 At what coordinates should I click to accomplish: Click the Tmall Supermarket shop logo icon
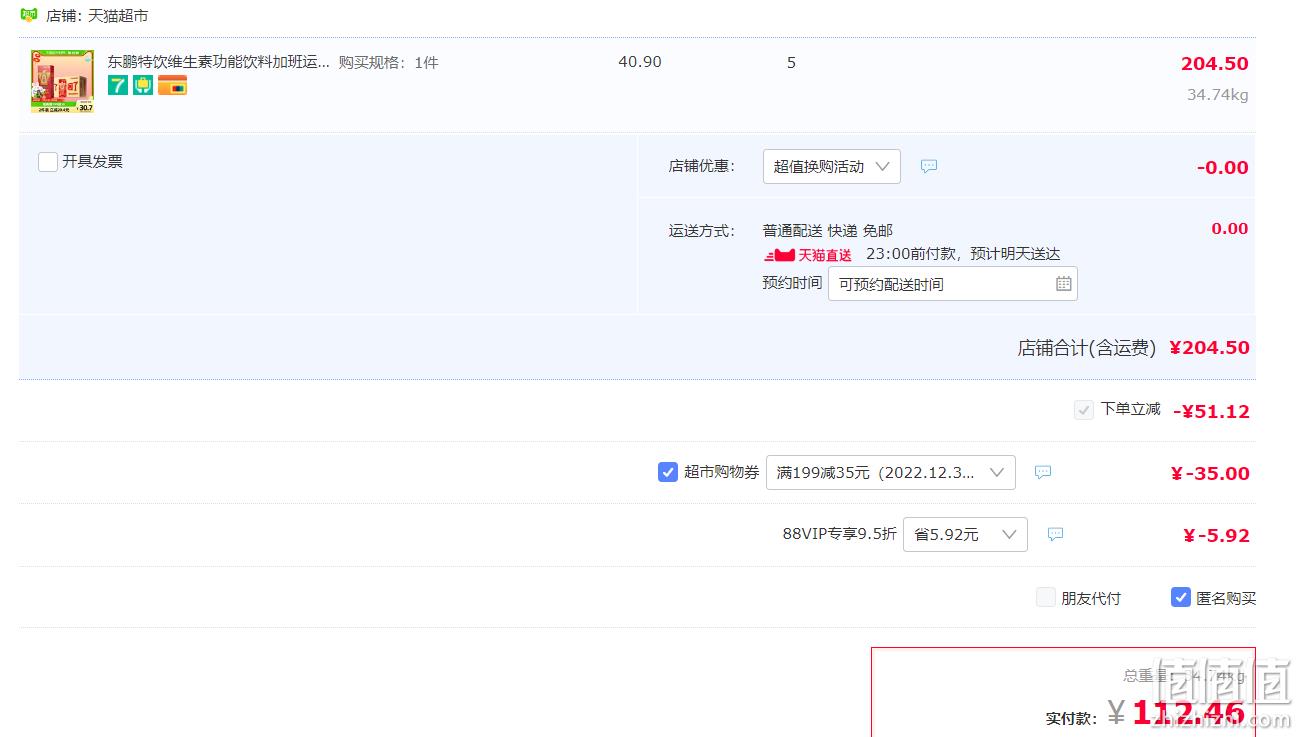28,15
